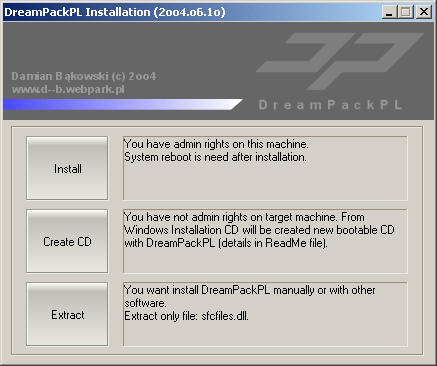
Task: Click the www.d--b.webpark.pl address text
Action: coord(68,89)
